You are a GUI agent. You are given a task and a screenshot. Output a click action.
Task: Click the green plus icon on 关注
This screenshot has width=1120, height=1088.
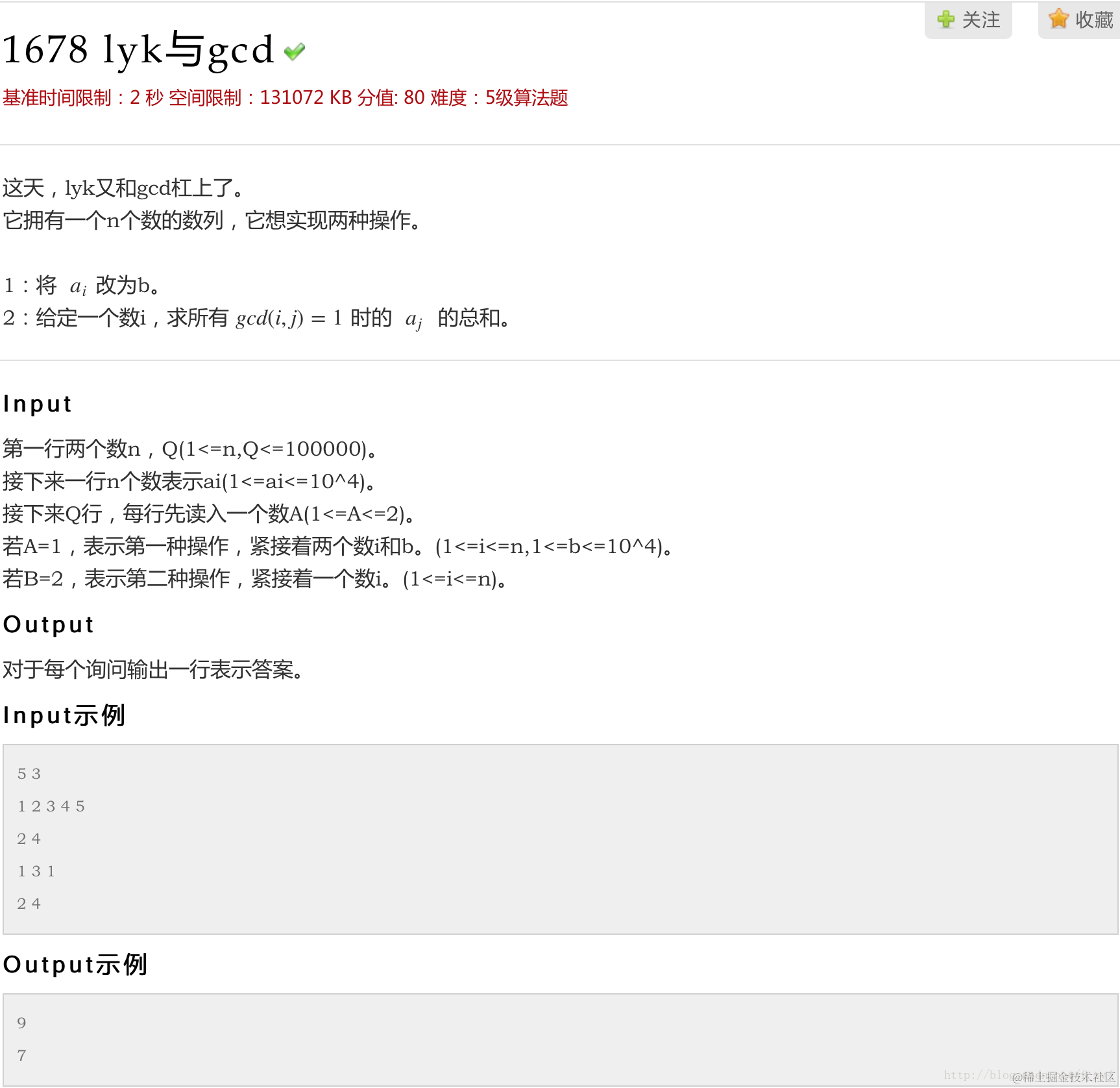(946, 19)
